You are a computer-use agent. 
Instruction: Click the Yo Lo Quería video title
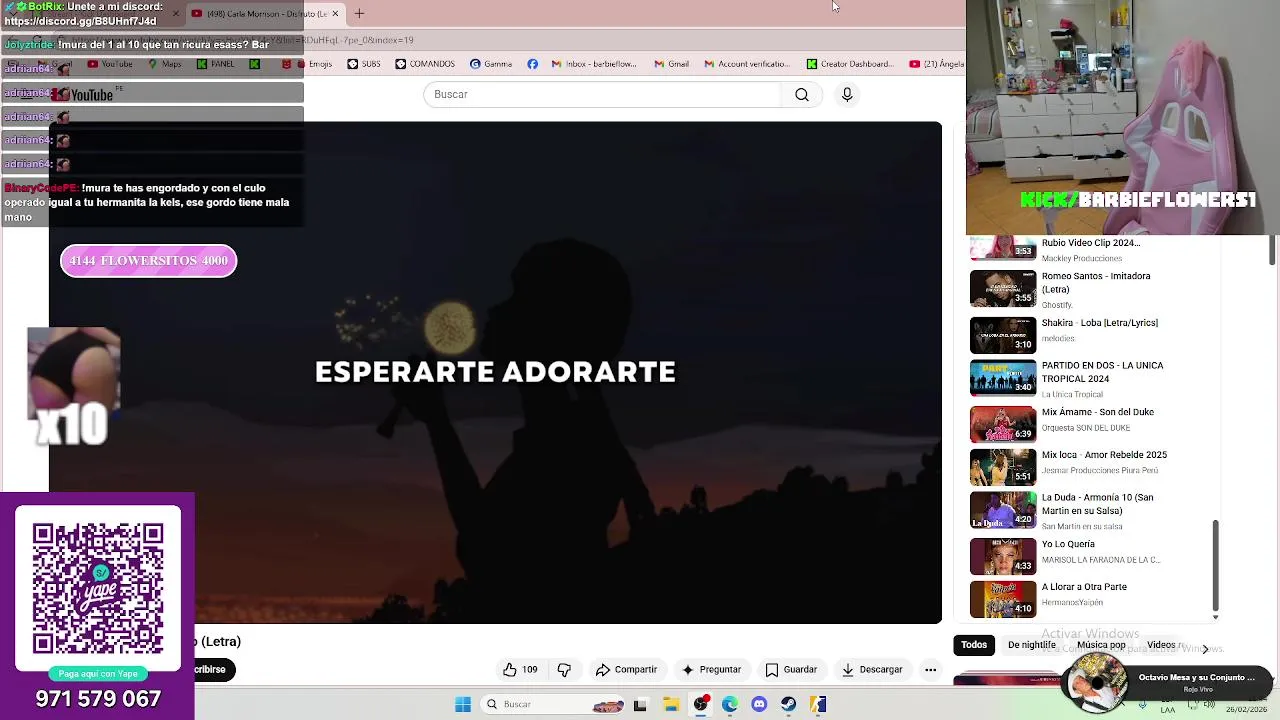[x=1068, y=545]
